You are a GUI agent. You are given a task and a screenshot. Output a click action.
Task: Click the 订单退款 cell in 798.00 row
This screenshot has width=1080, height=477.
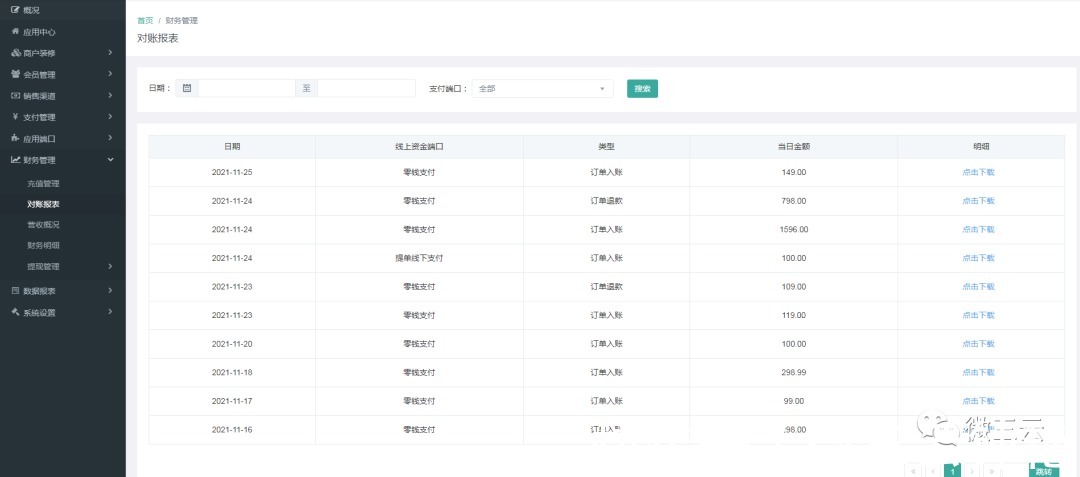(606, 201)
